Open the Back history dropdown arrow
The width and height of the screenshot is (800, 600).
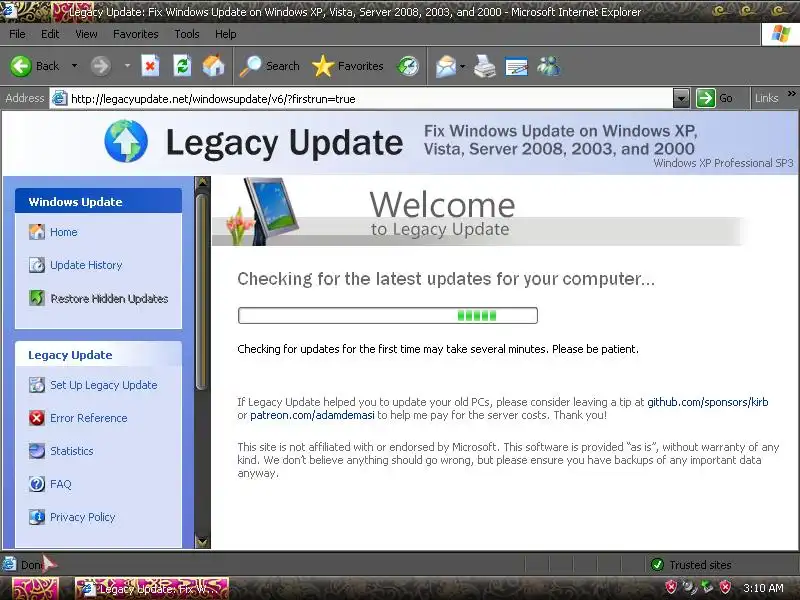coord(74,66)
